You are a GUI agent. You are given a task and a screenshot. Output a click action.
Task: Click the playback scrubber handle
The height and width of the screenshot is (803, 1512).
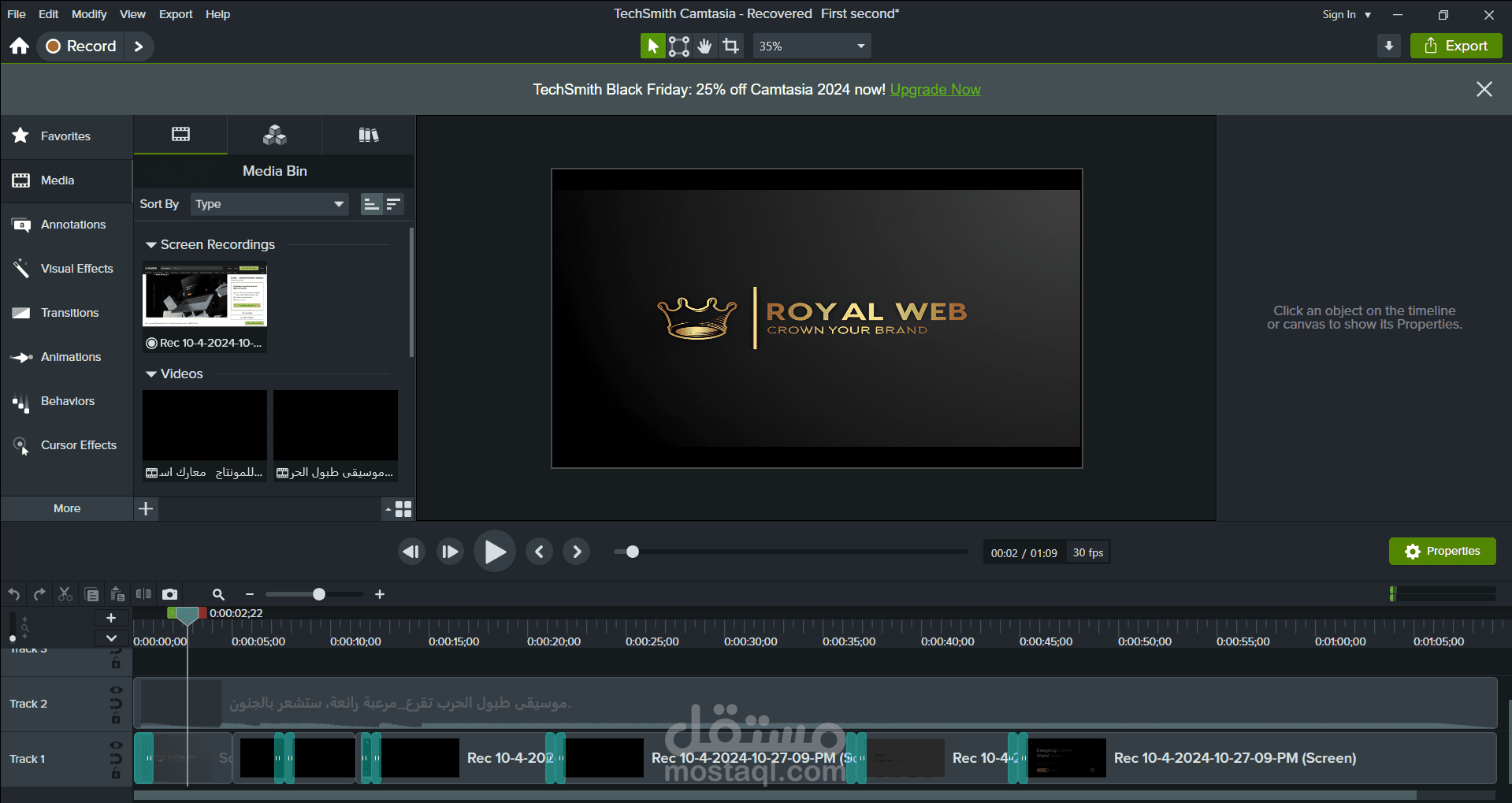pyautogui.click(x=632, y=552)
